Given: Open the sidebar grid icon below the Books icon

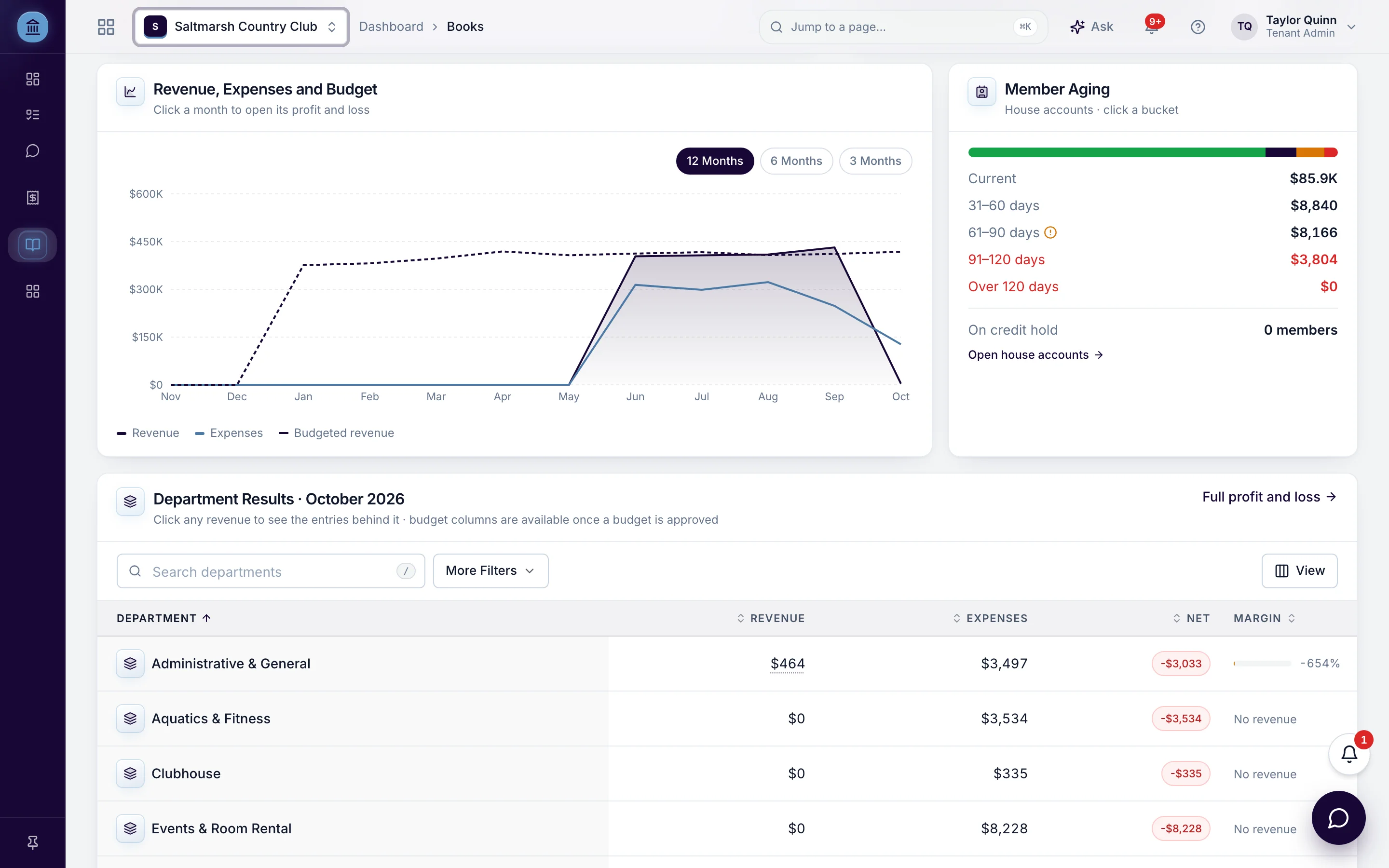Looking at the screenshot, I should click(x=33, y=292).
